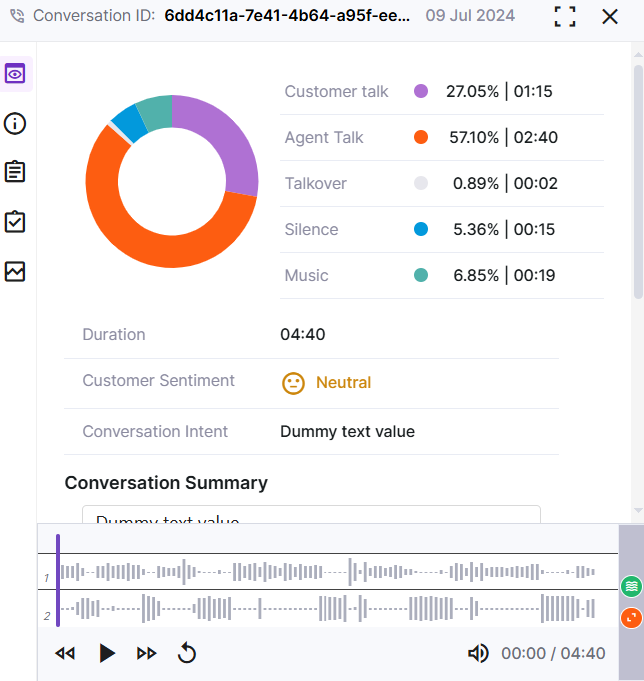Open the evaluation checklist sidebar icon
This screenshot has width=644, height=681.
pyautogui.click(x=15, y=222)
